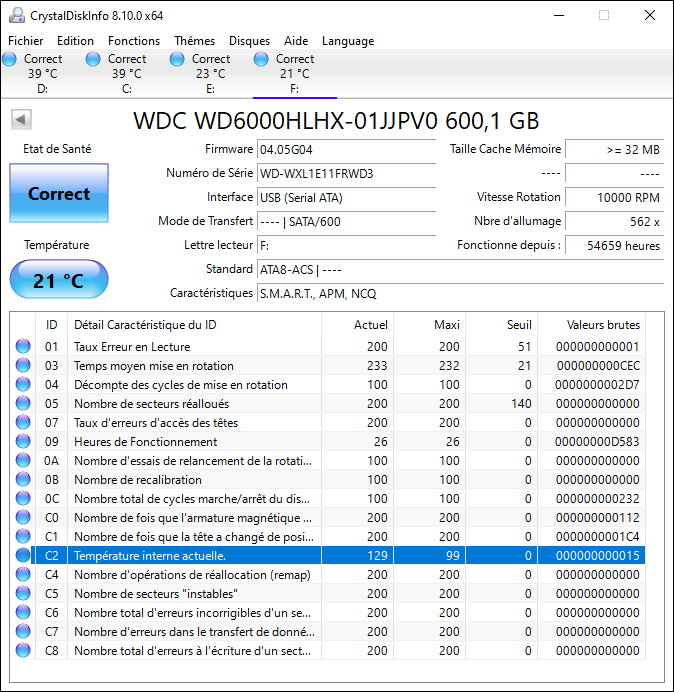The image size is (674, 692).
Task: Click the transfer mode field SATA/600
Action: (x=346, y=222)
